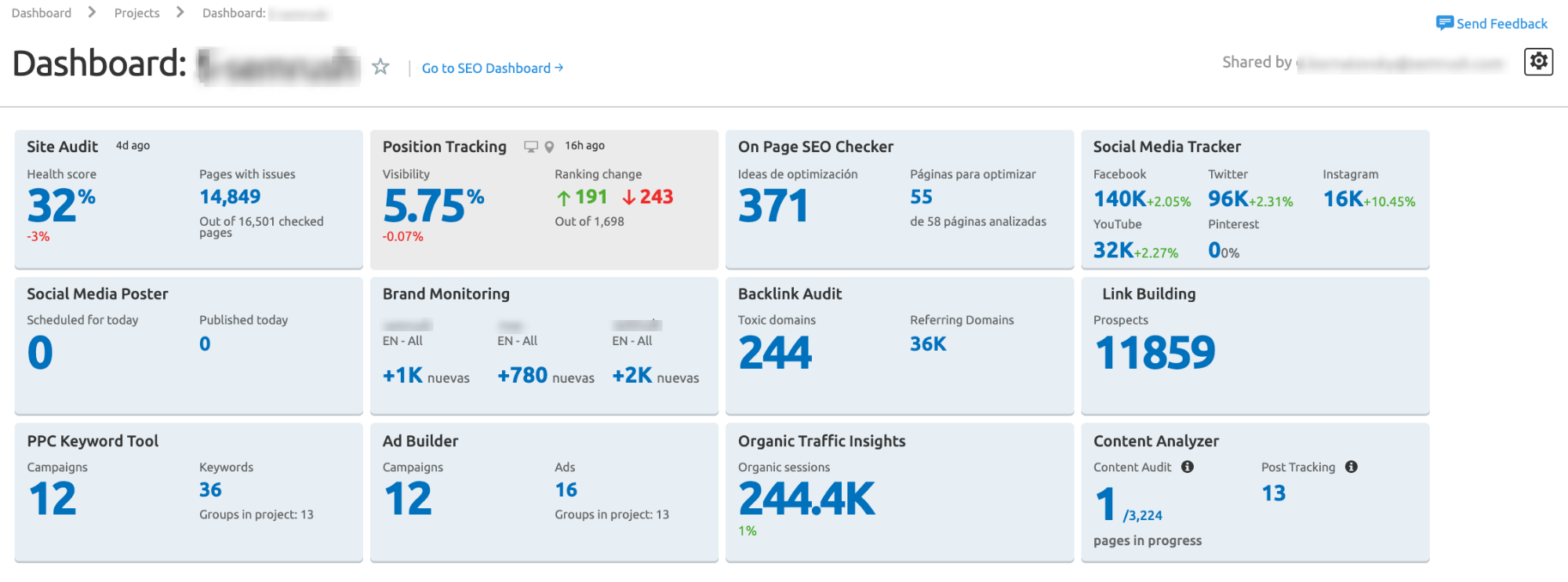The image size is (1568, 582).
Task: Open Content Analyzer widget
Action: 1156,441
